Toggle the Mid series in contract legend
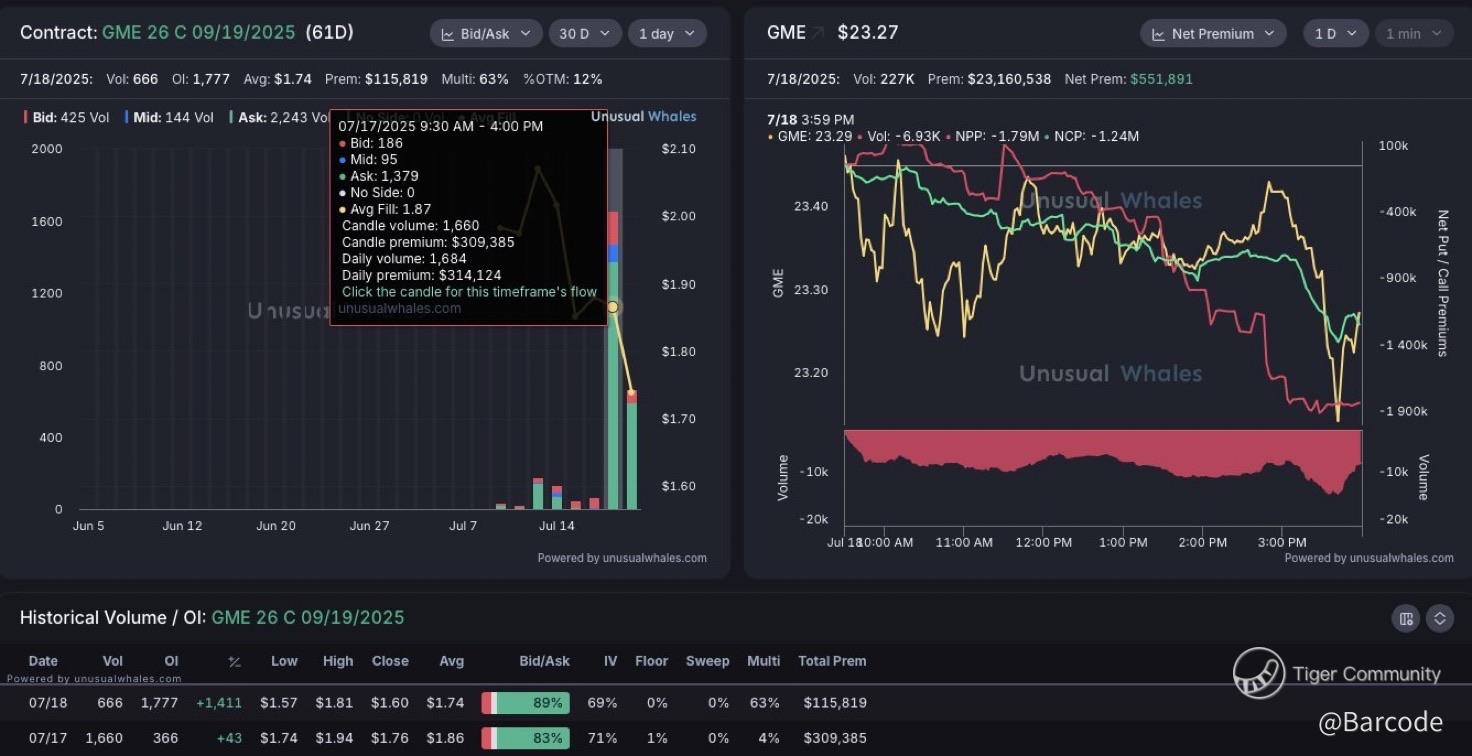This screenshot has width=1472, height=756. 169,117
